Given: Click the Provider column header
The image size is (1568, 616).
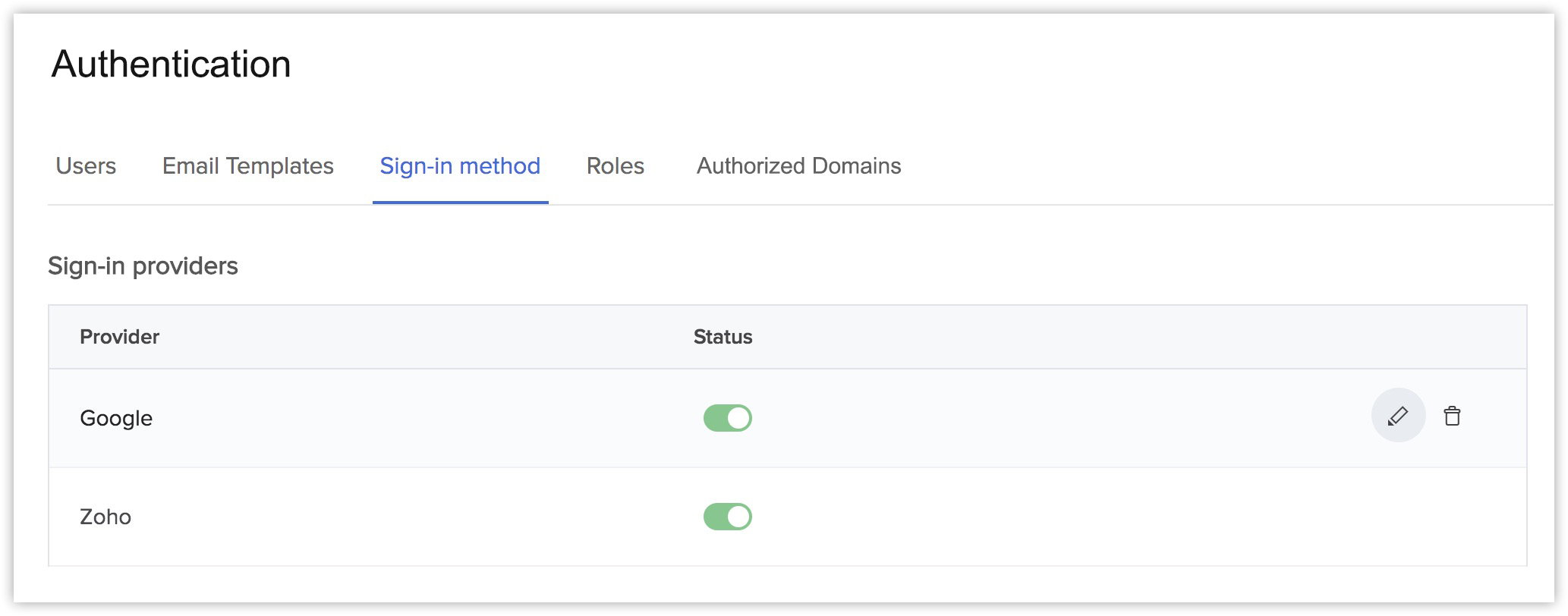Looking at the screenshot, I should click(119, 337).
